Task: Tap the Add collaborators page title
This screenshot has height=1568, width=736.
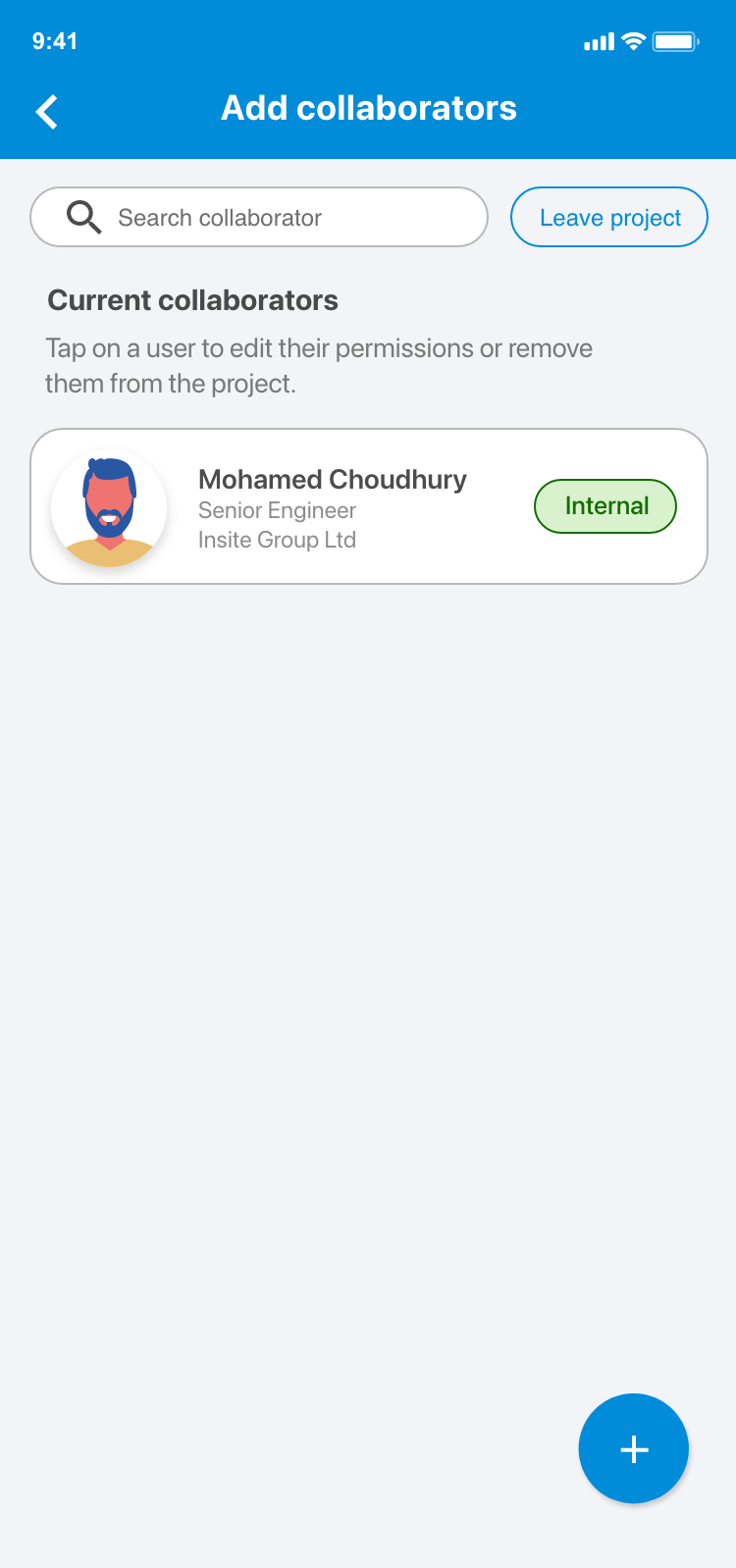Action: [x=369, y=108]
